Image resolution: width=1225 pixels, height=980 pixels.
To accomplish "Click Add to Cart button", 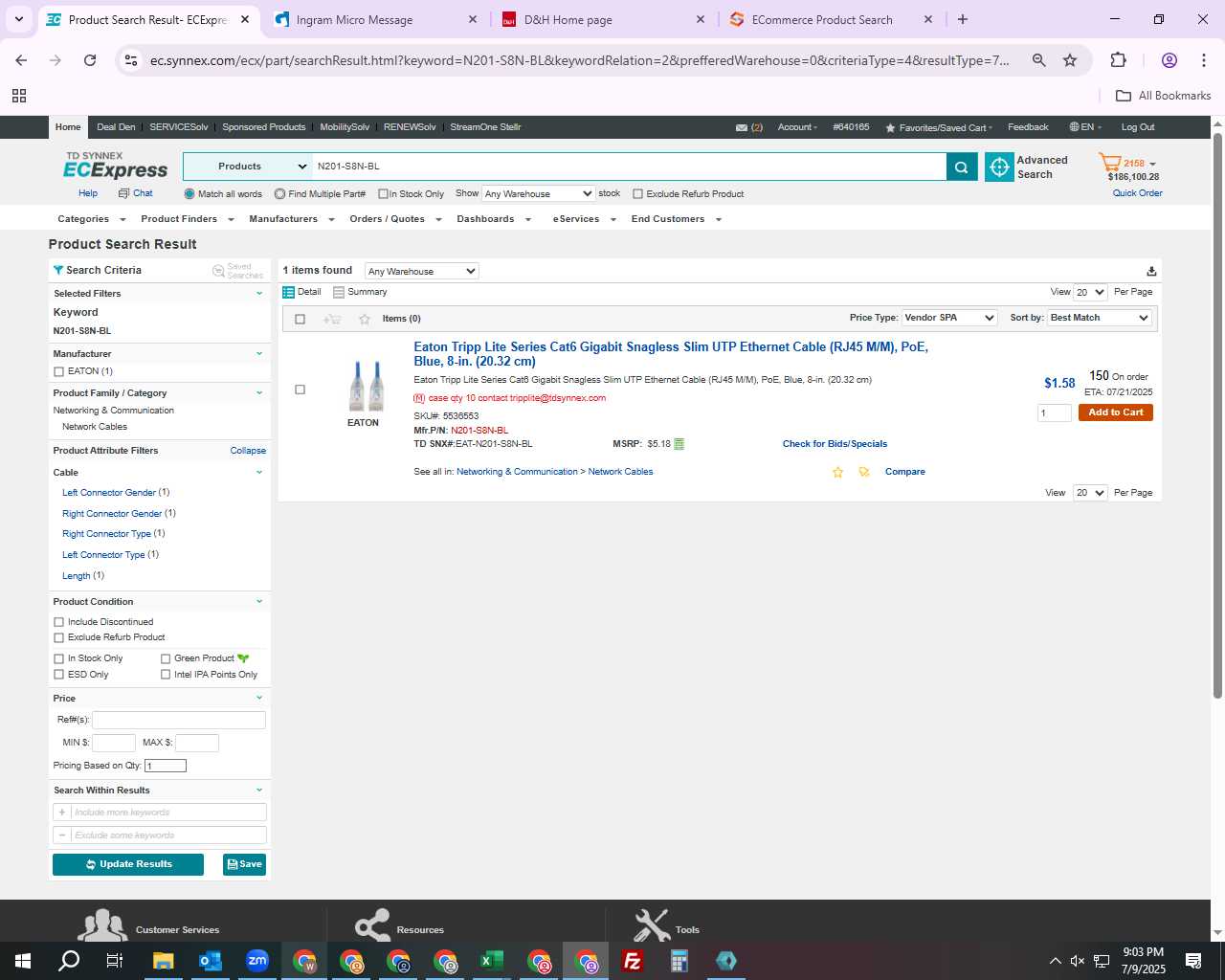I will click(x=1115, y=412).
